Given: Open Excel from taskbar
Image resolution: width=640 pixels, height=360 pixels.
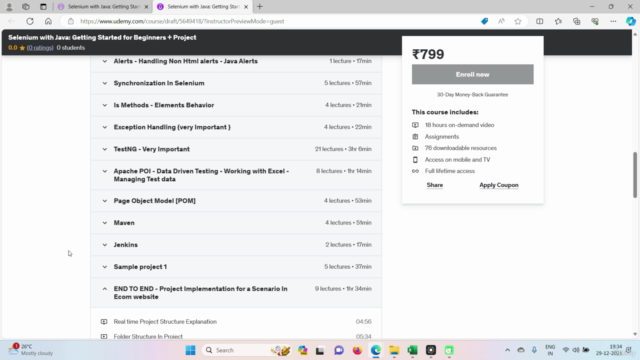Looking at the screenshot, I should pos(412,350).
